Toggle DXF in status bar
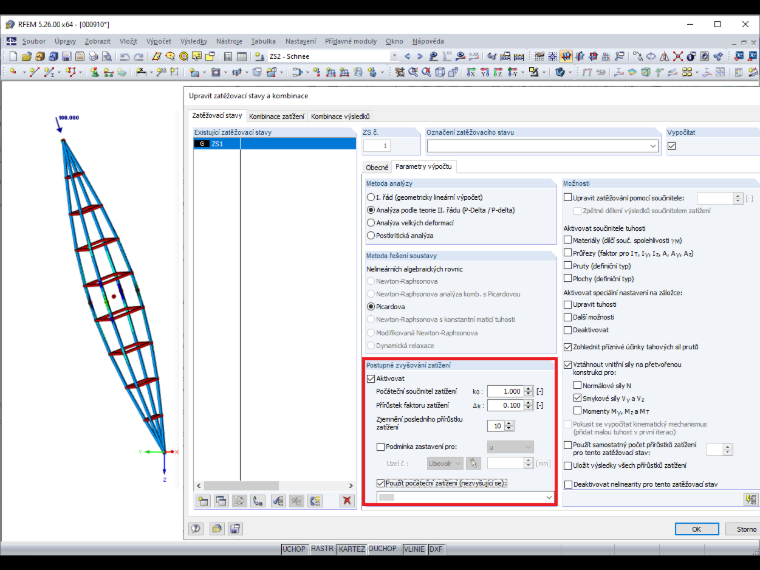This screenshot has height=570, width=760. 435,549
